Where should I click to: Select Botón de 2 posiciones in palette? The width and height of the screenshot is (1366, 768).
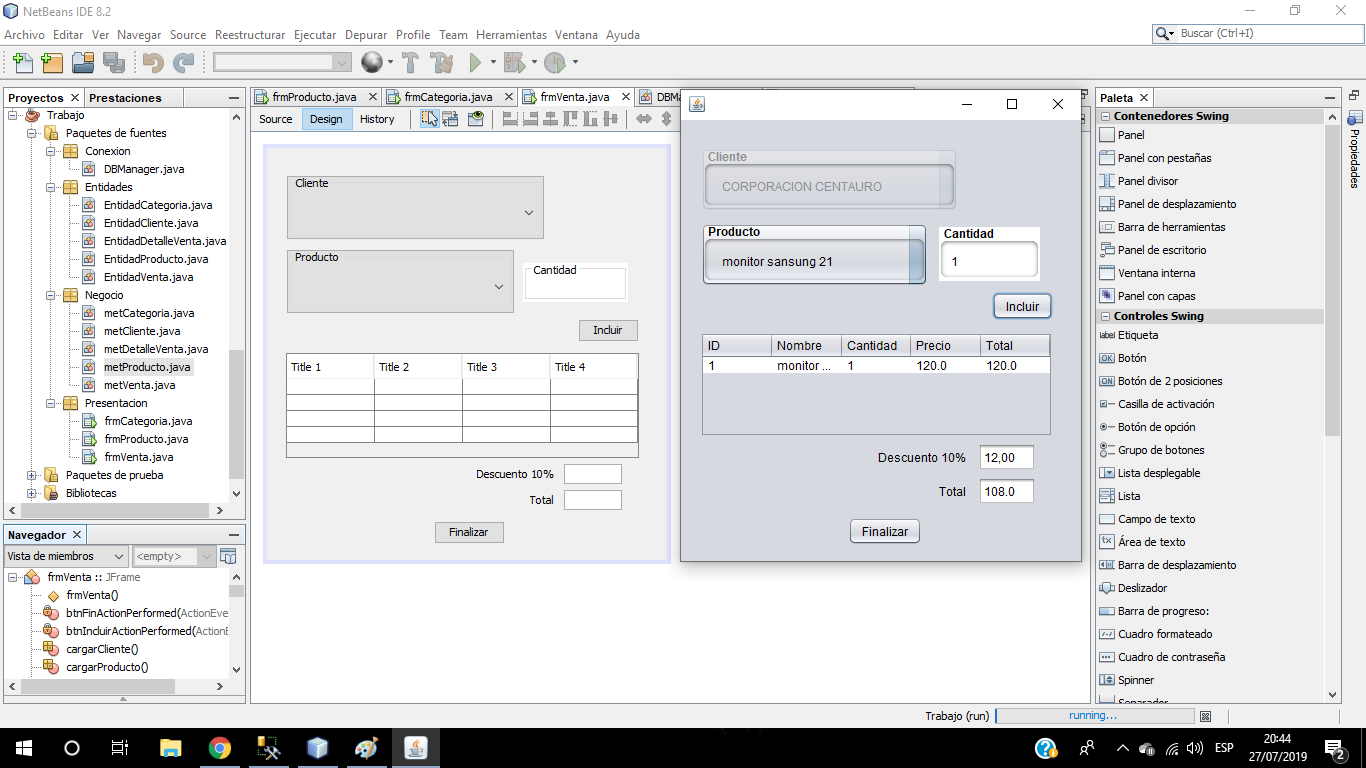[1169, 381]
